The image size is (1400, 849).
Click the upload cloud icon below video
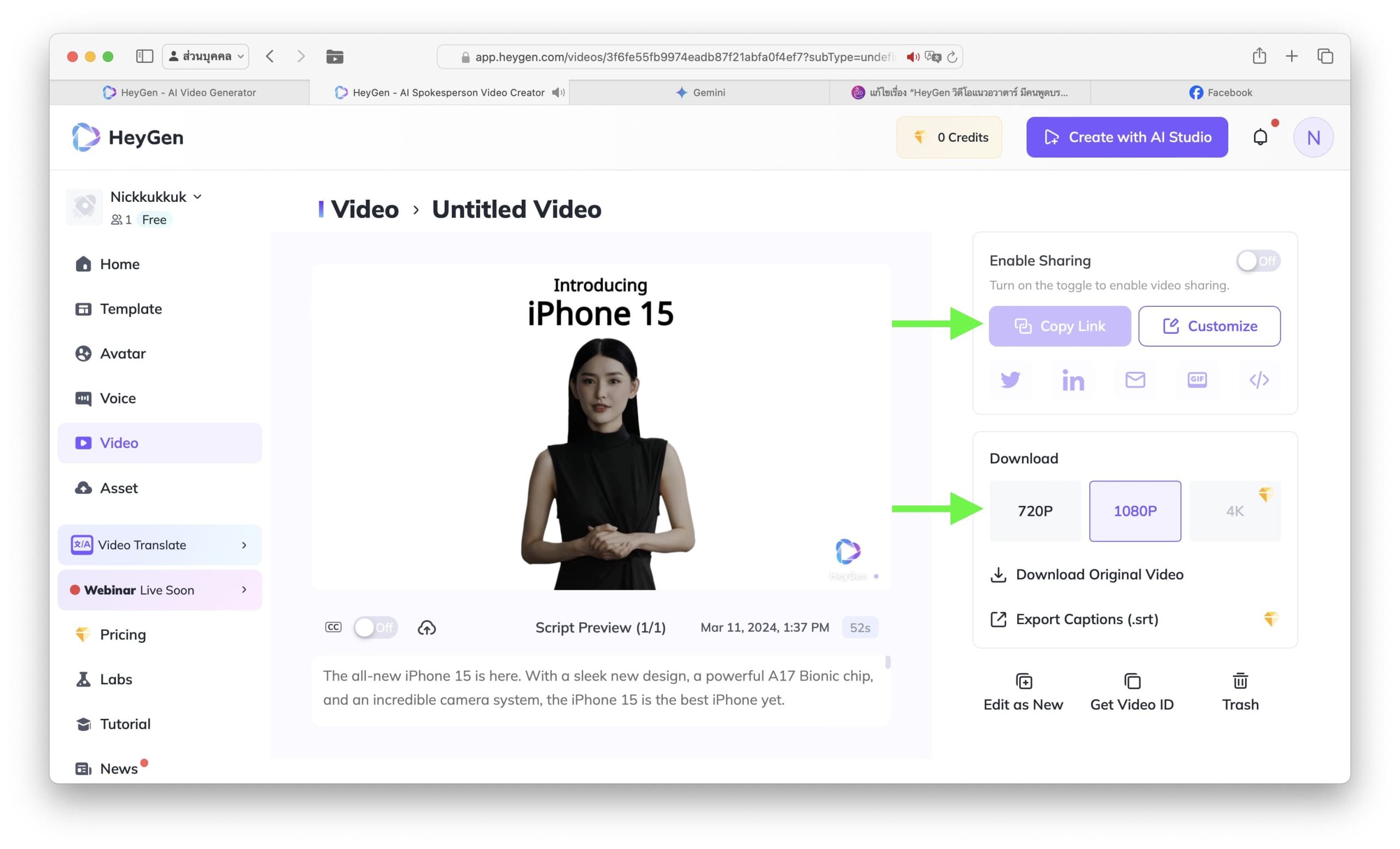[x=427, y=627]
